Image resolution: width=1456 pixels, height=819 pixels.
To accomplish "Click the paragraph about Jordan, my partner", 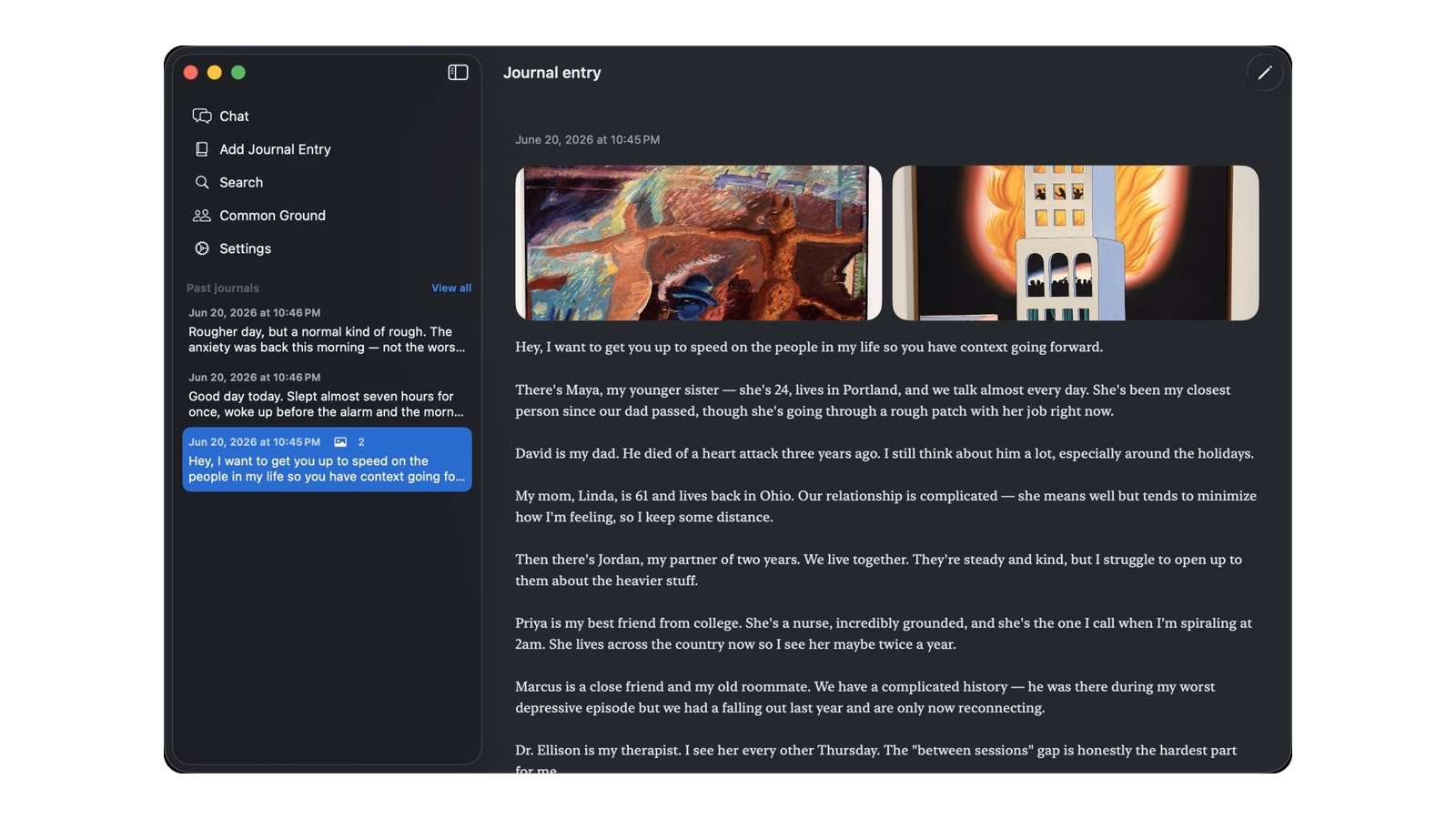I will [x=878, y=570].
